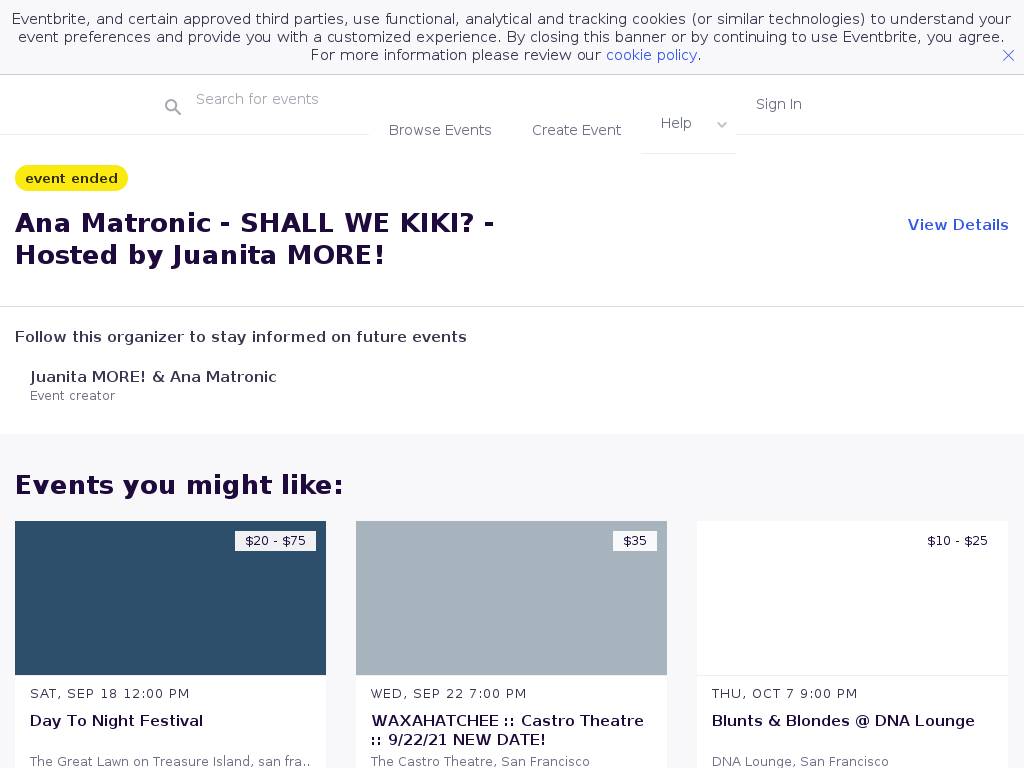Open Browse Events menu item
This screenshot has width=1024, height=768.
[440, 130]
